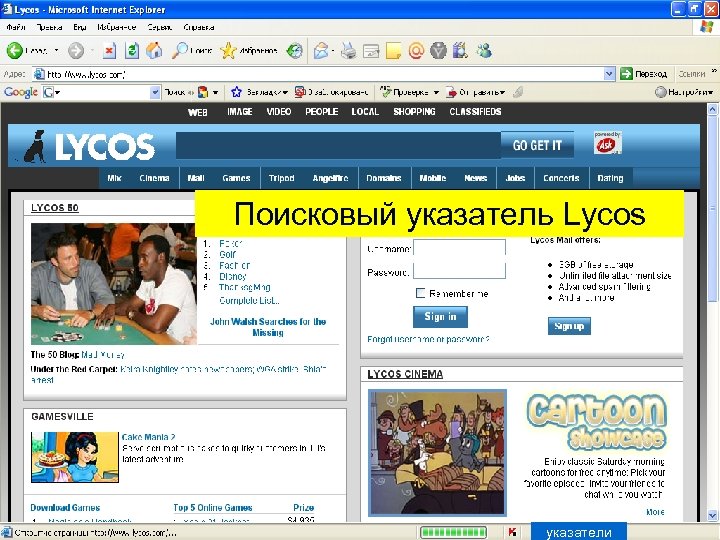This screenshot has height=540, width=720.
Task: Switch to IMAGE search tab
Action: [x=240, y=112]
